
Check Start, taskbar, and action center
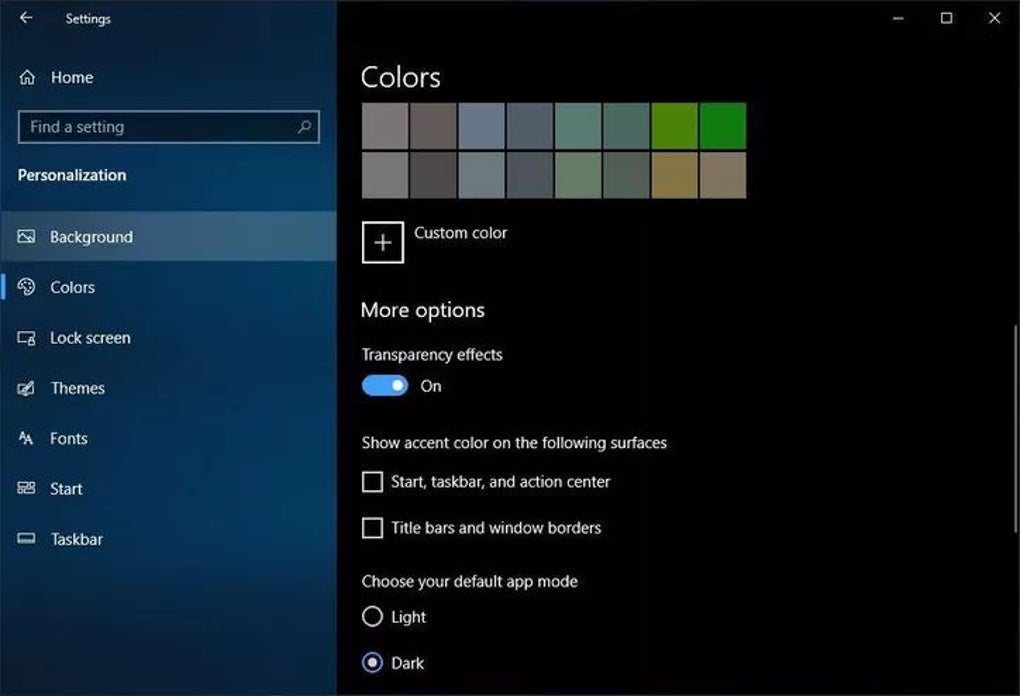click(372, 482)
